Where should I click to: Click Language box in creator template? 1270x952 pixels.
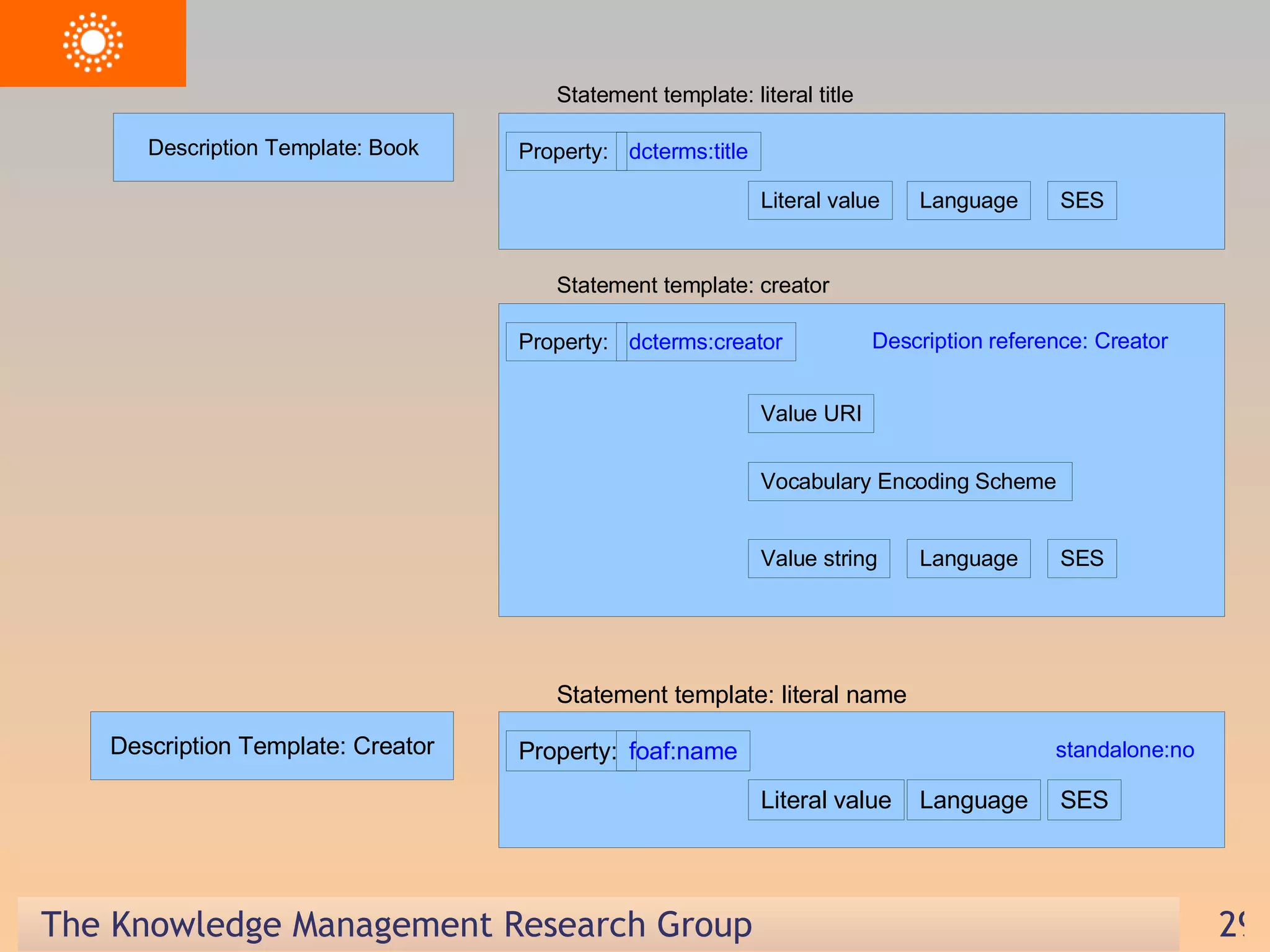pos(968,558)
